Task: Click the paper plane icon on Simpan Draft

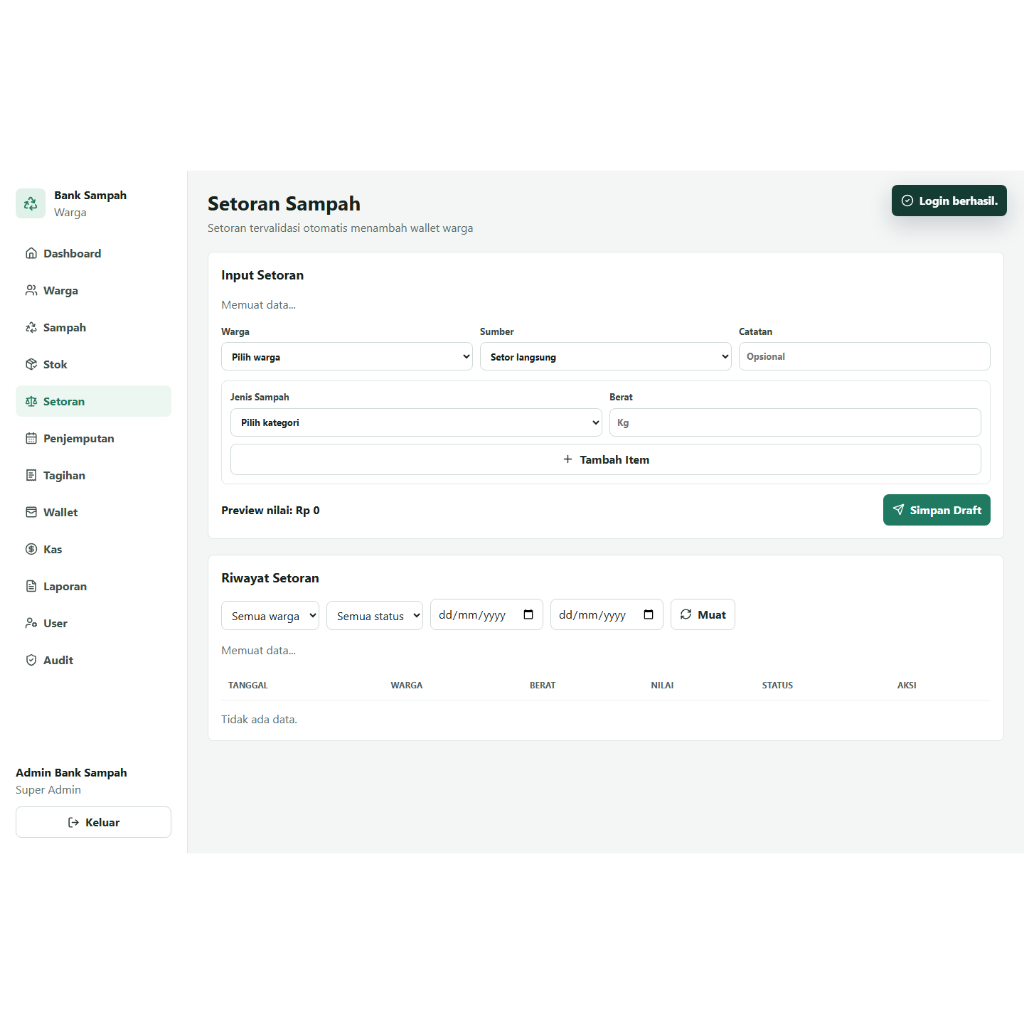Action: point(899,509)
